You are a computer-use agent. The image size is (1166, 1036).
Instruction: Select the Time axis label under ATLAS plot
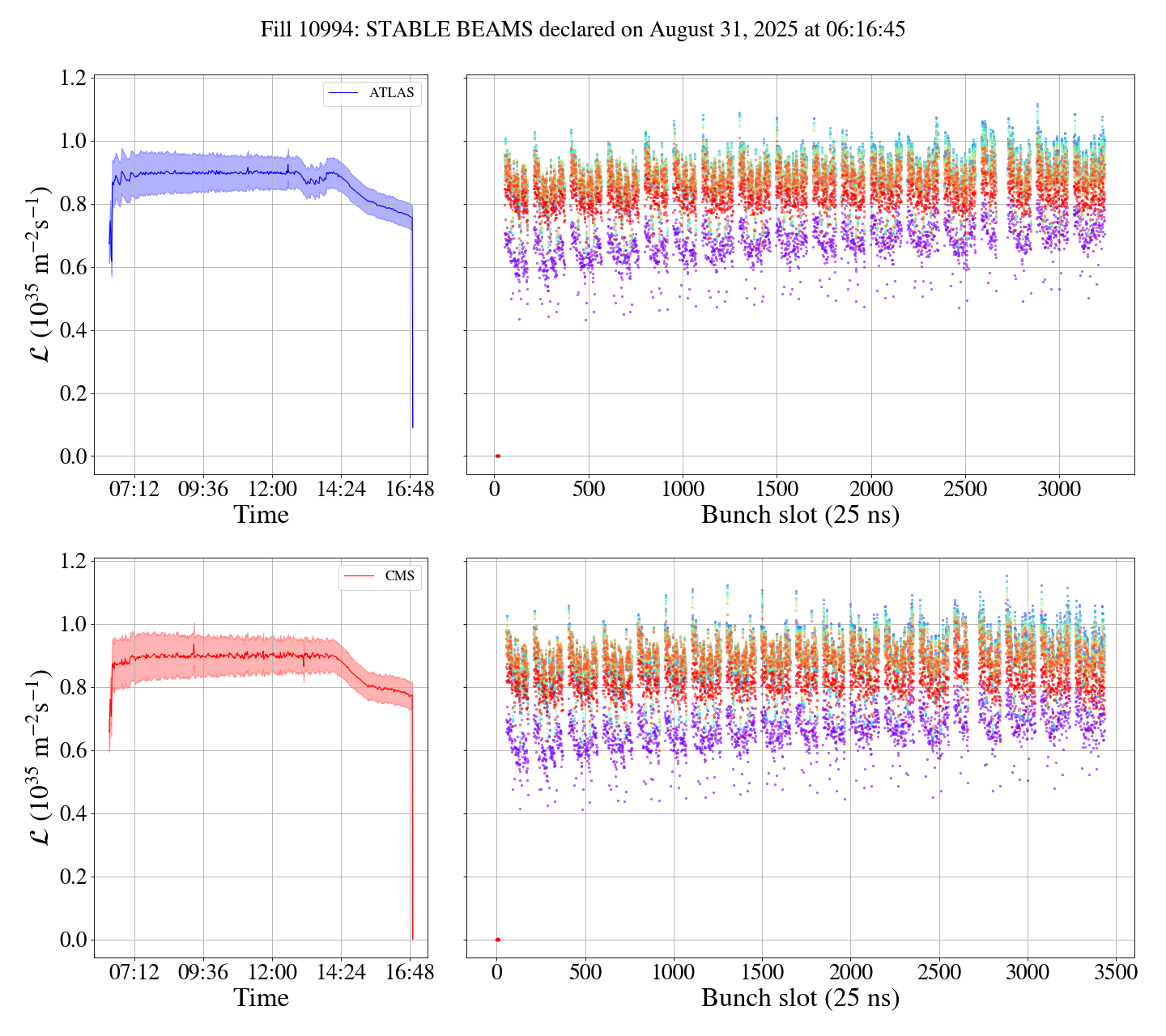tap(261, 515)
